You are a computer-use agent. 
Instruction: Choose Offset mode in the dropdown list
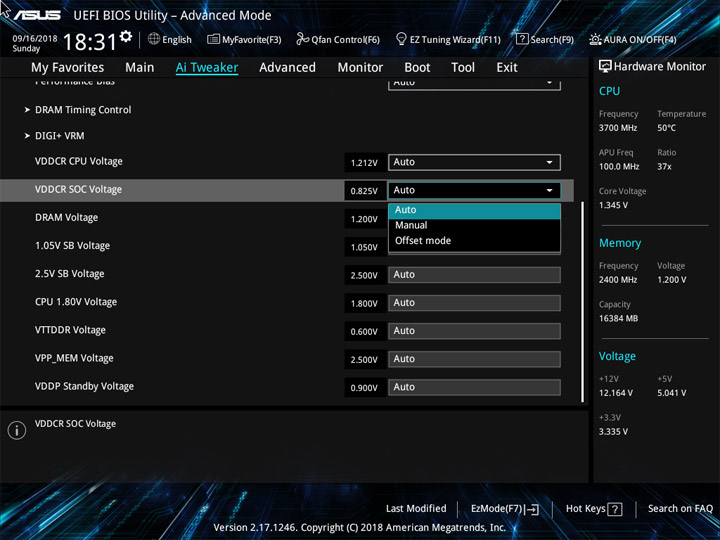pos(474,241)
